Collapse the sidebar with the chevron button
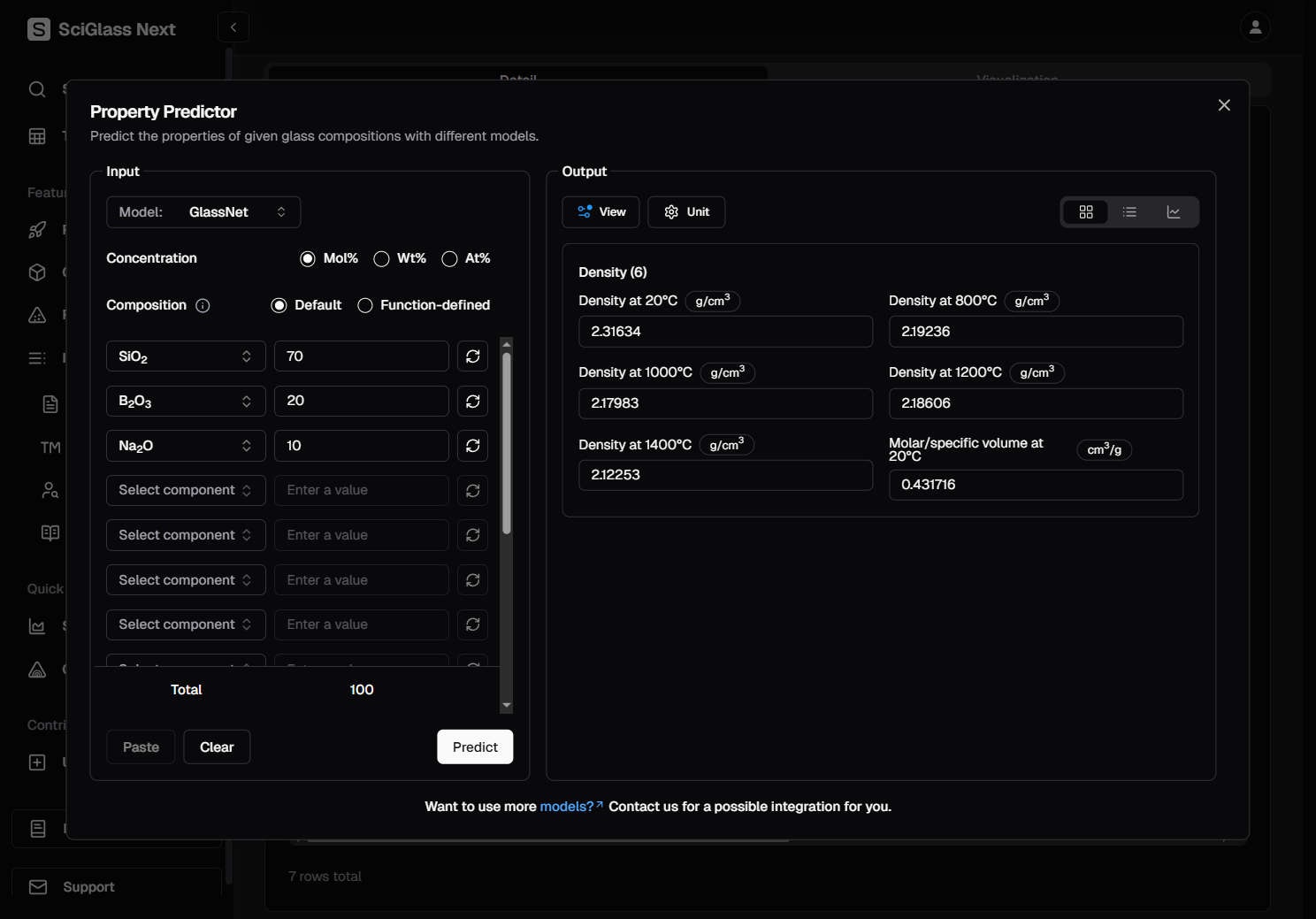 click(233, 27)
